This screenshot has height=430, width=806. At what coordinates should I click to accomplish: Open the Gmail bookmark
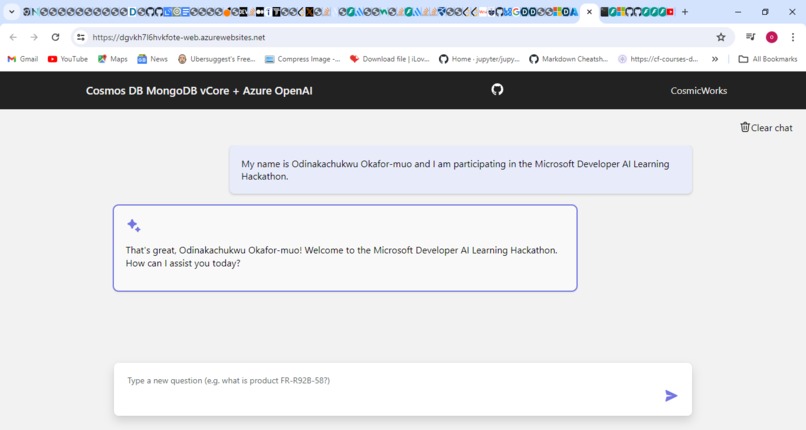coord(23,59)
